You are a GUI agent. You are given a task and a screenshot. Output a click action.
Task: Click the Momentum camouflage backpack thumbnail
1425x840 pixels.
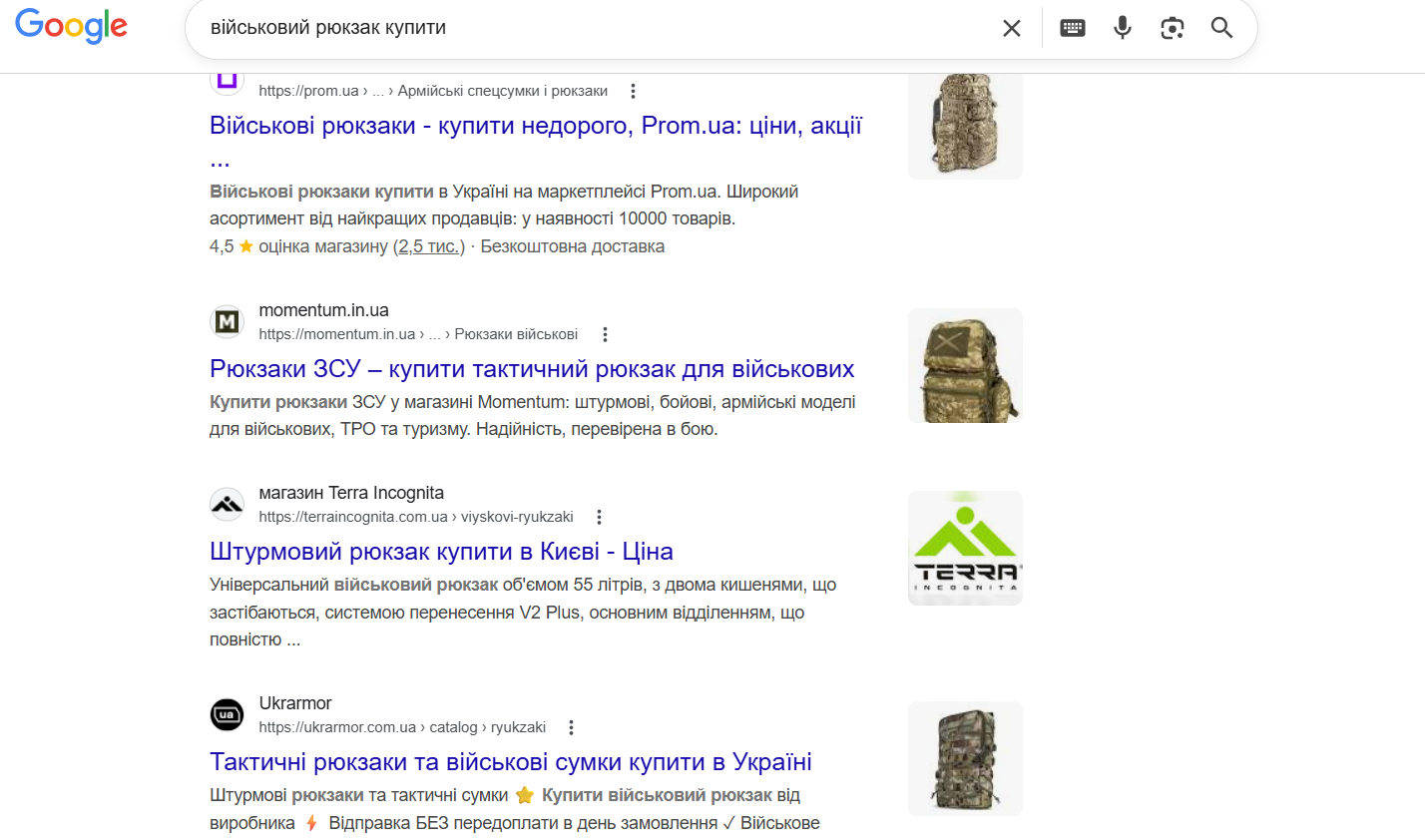pyautogui.click(x=965, y=365)
